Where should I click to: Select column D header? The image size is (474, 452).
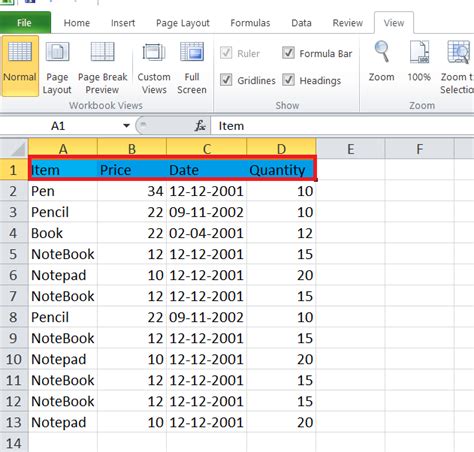[x=281, y=149]
